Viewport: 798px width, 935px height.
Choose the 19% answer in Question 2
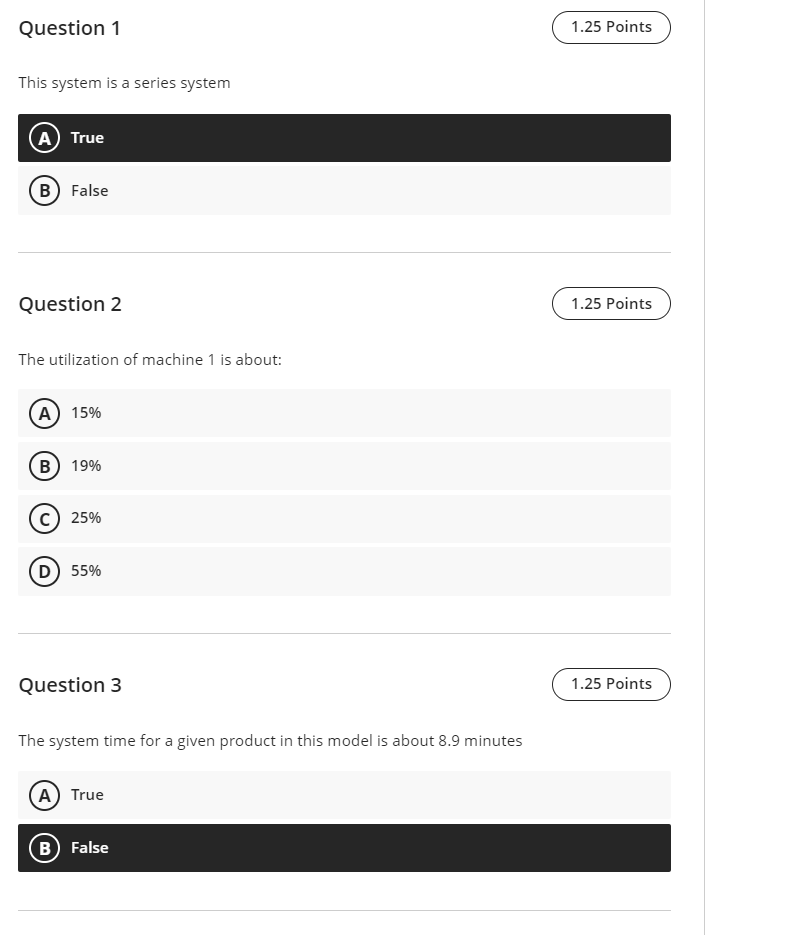(344, 465)
